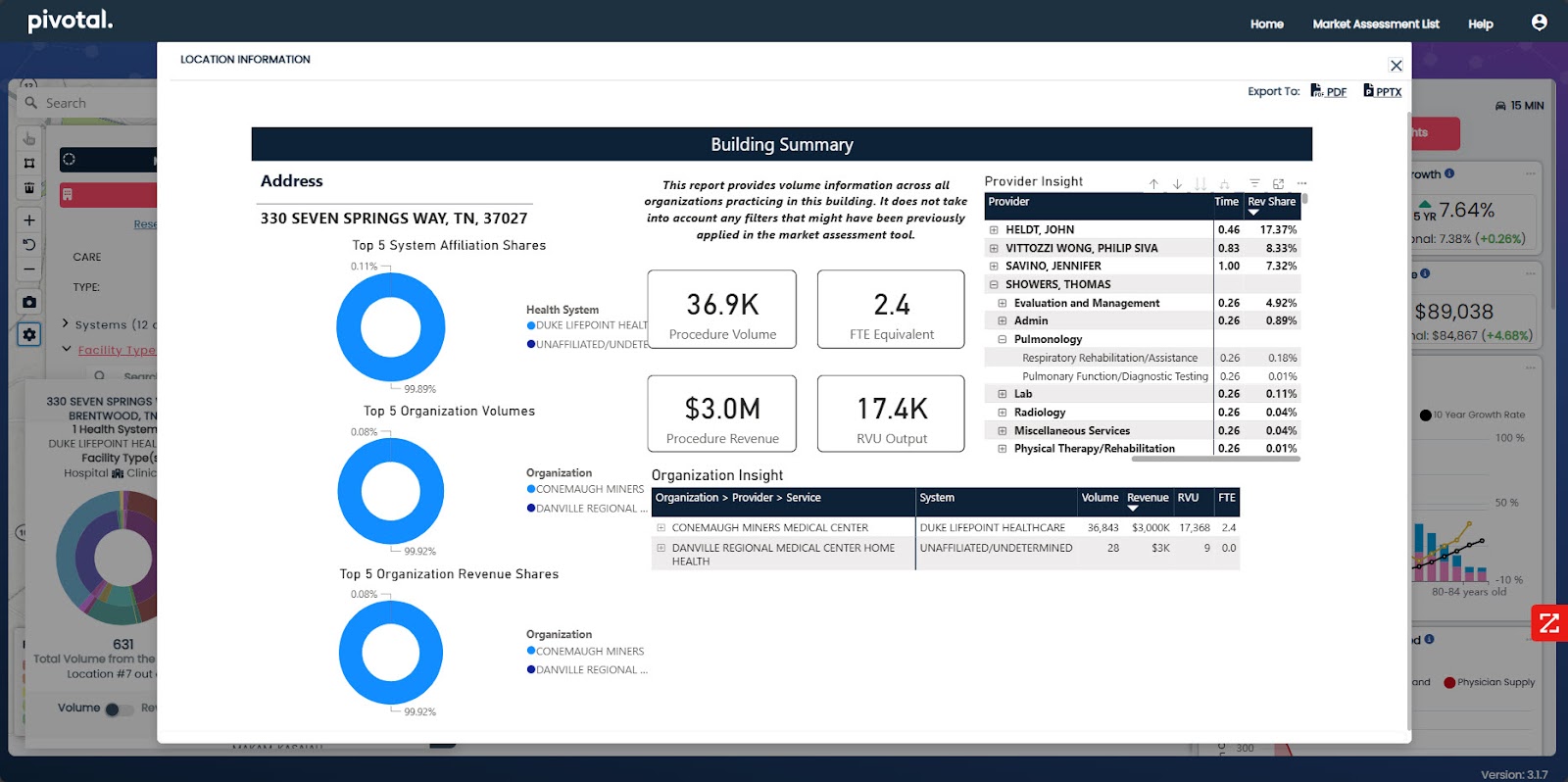Click the 15 MIN drive time car icon
This screenshot has width=1568, height=782.
coord(1500,106)
